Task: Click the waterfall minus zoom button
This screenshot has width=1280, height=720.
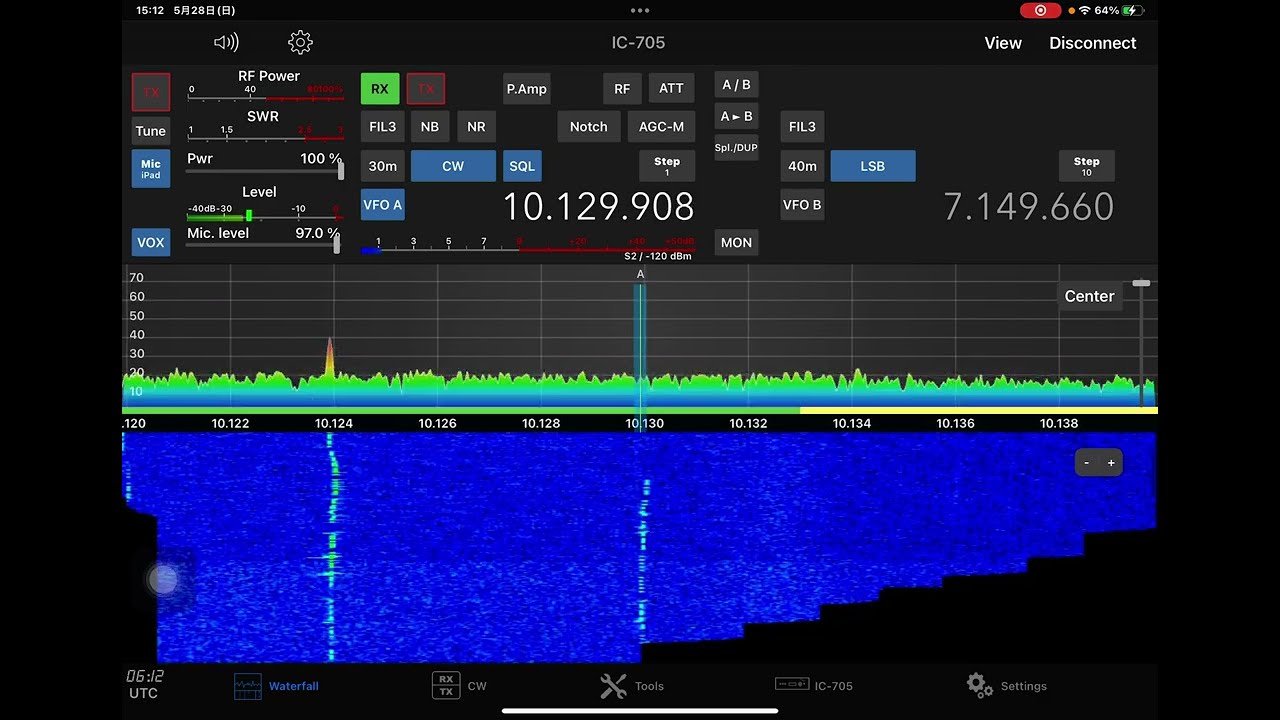Action: coord(1087,463)
